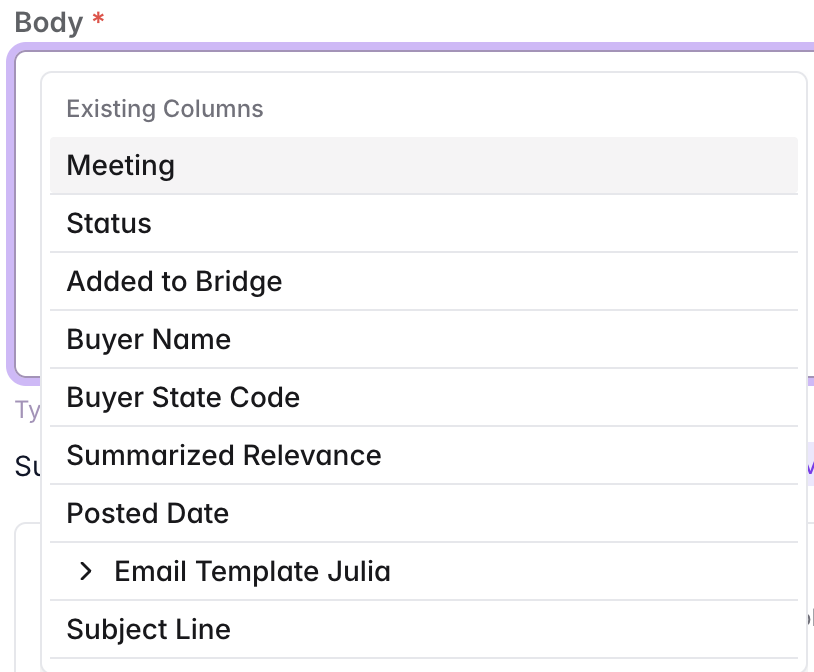Viewport: 814px width, 672px height.
Task: Pick Posted Date from the list
Action: [x=148, y=513]
